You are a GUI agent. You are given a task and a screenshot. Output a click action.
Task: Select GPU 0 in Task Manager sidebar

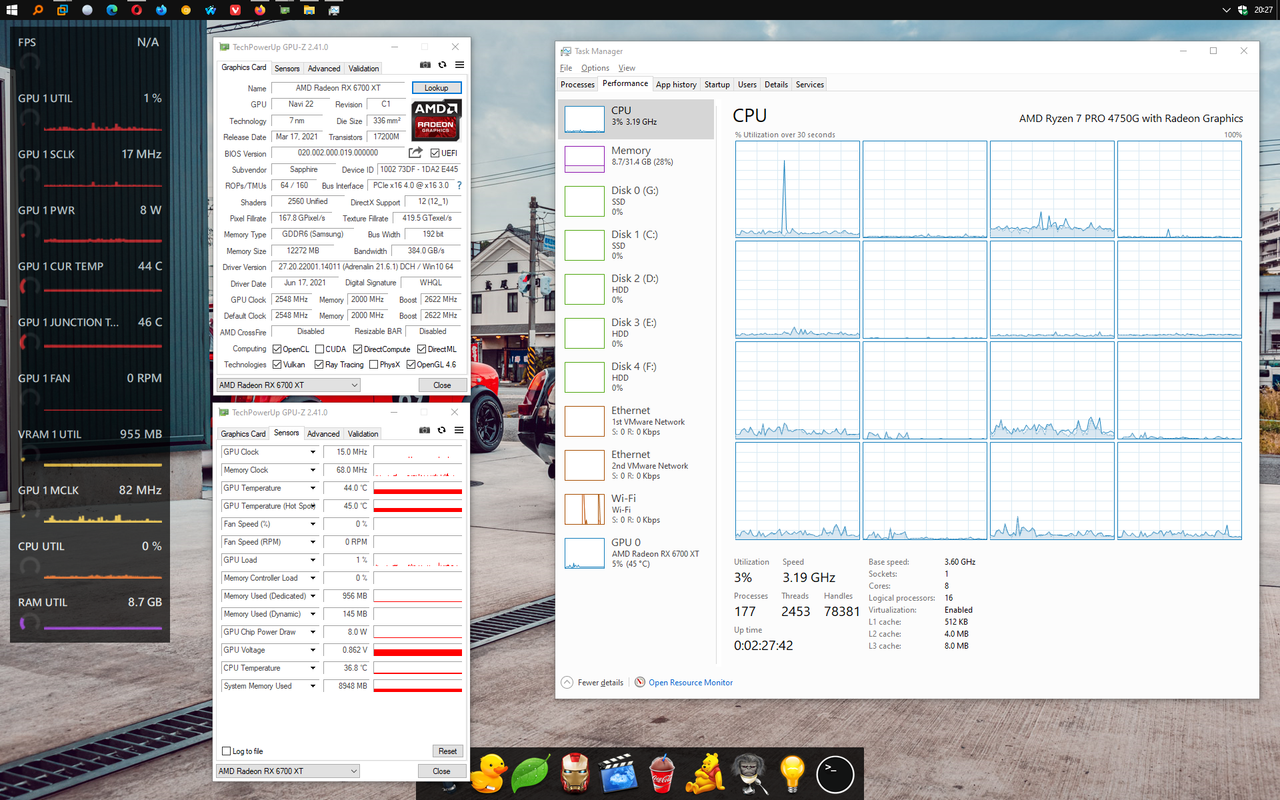tap(635, 551)
